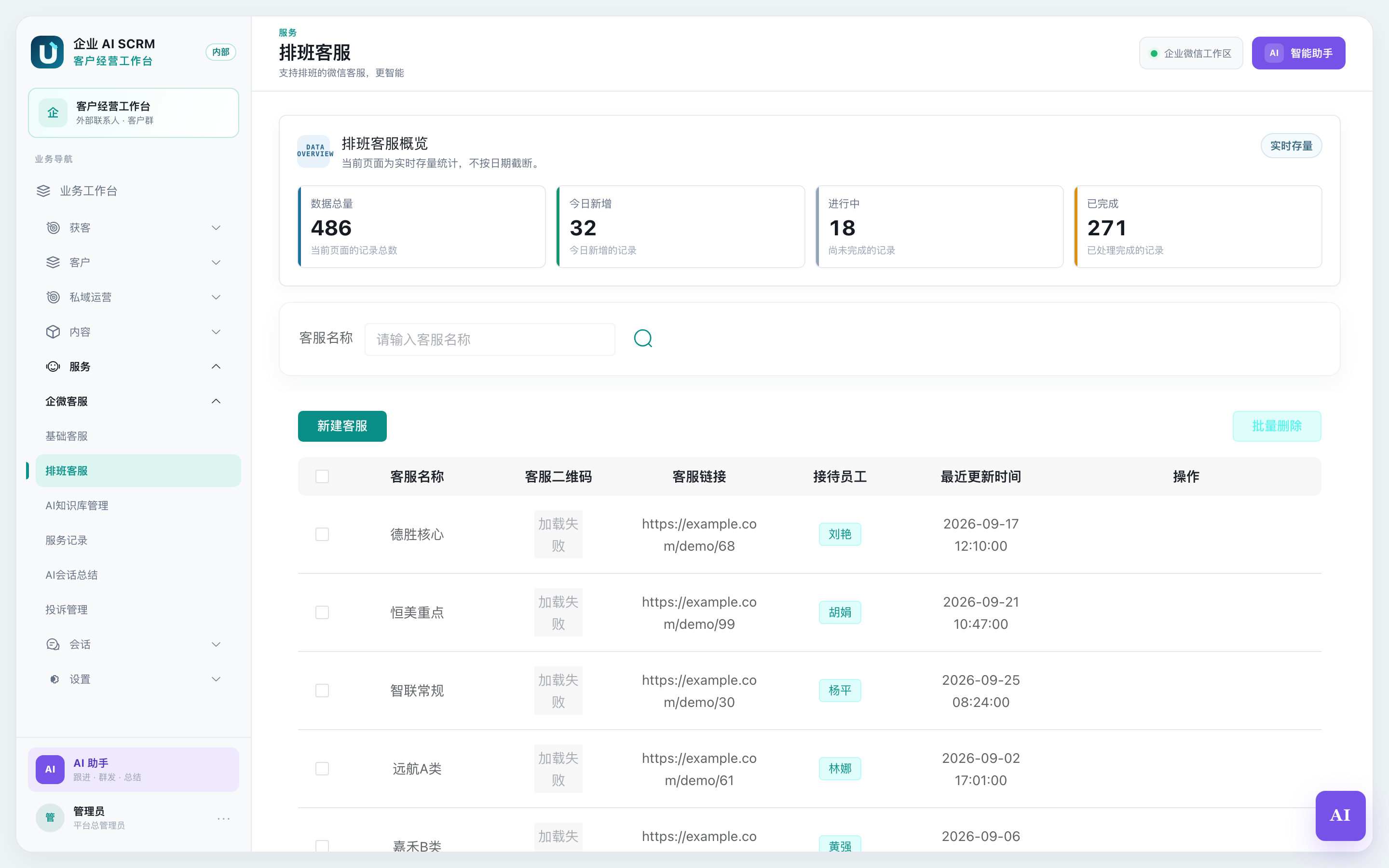
Task: Click the cube icon next to 内容
Action: [x=54, y=332]
